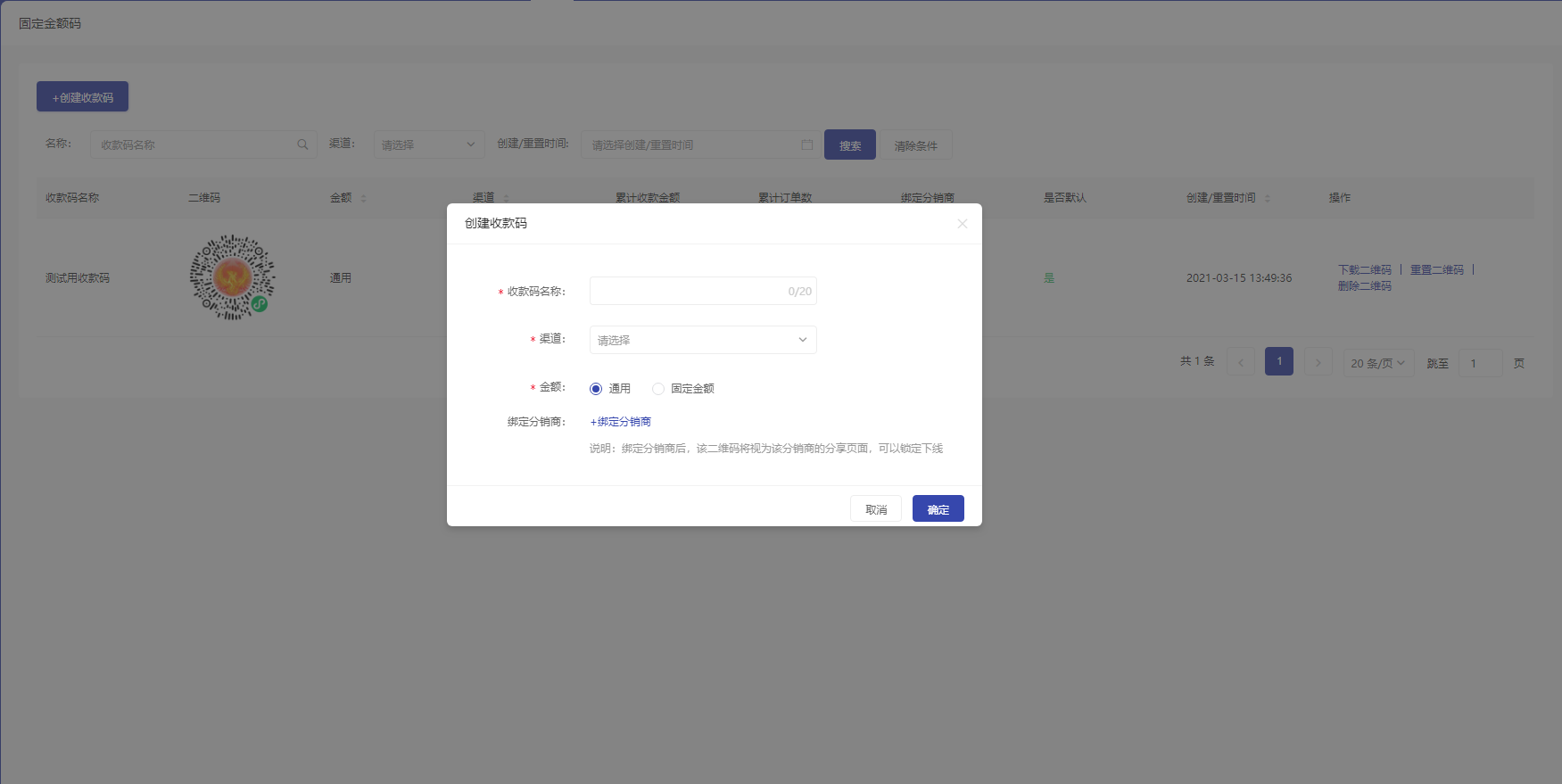Open the 创建/重置时间 date picker field

coord(700,144)
